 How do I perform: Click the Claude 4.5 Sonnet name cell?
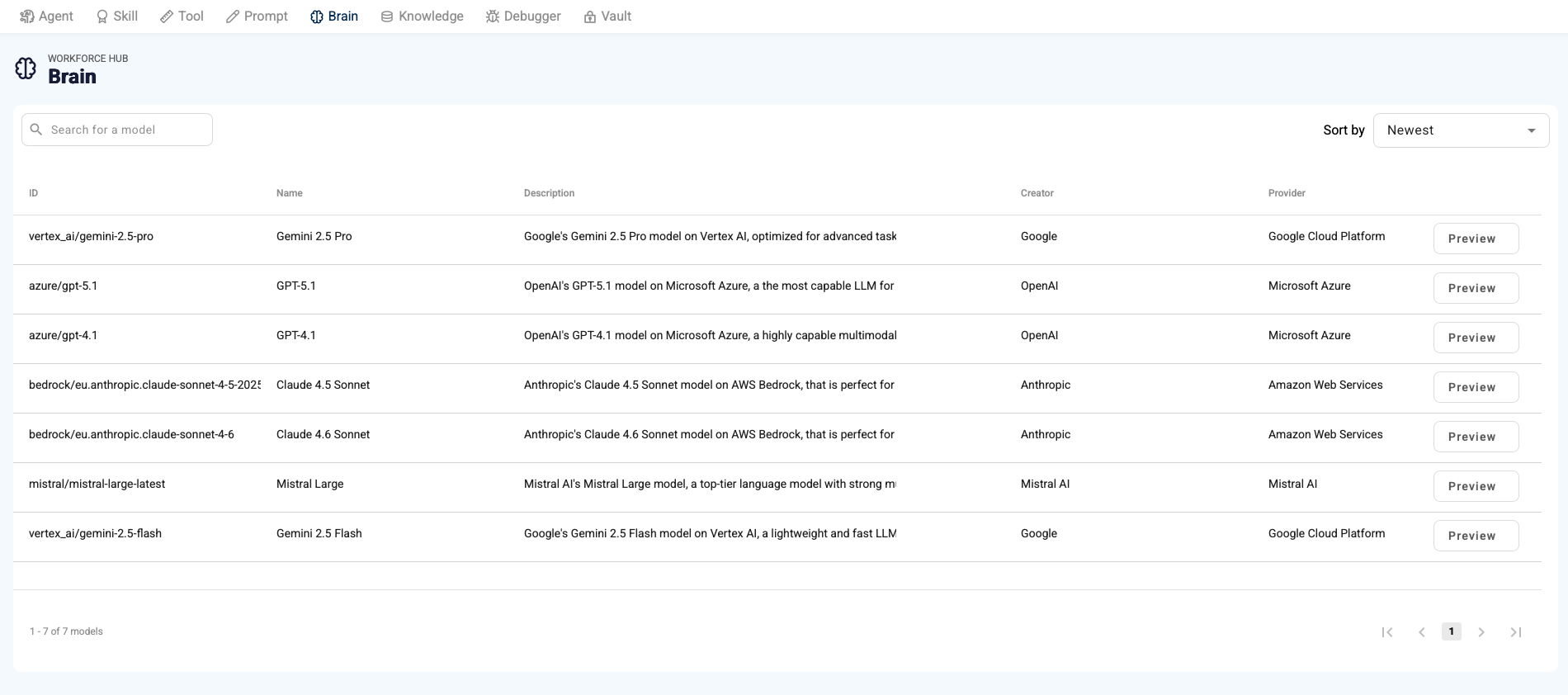click(x=323, y=385)
